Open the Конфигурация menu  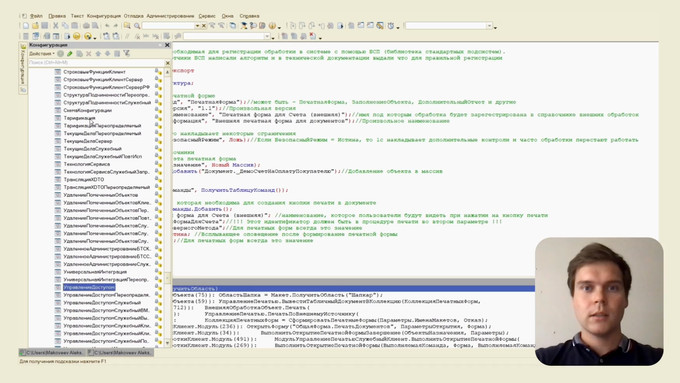104,16
